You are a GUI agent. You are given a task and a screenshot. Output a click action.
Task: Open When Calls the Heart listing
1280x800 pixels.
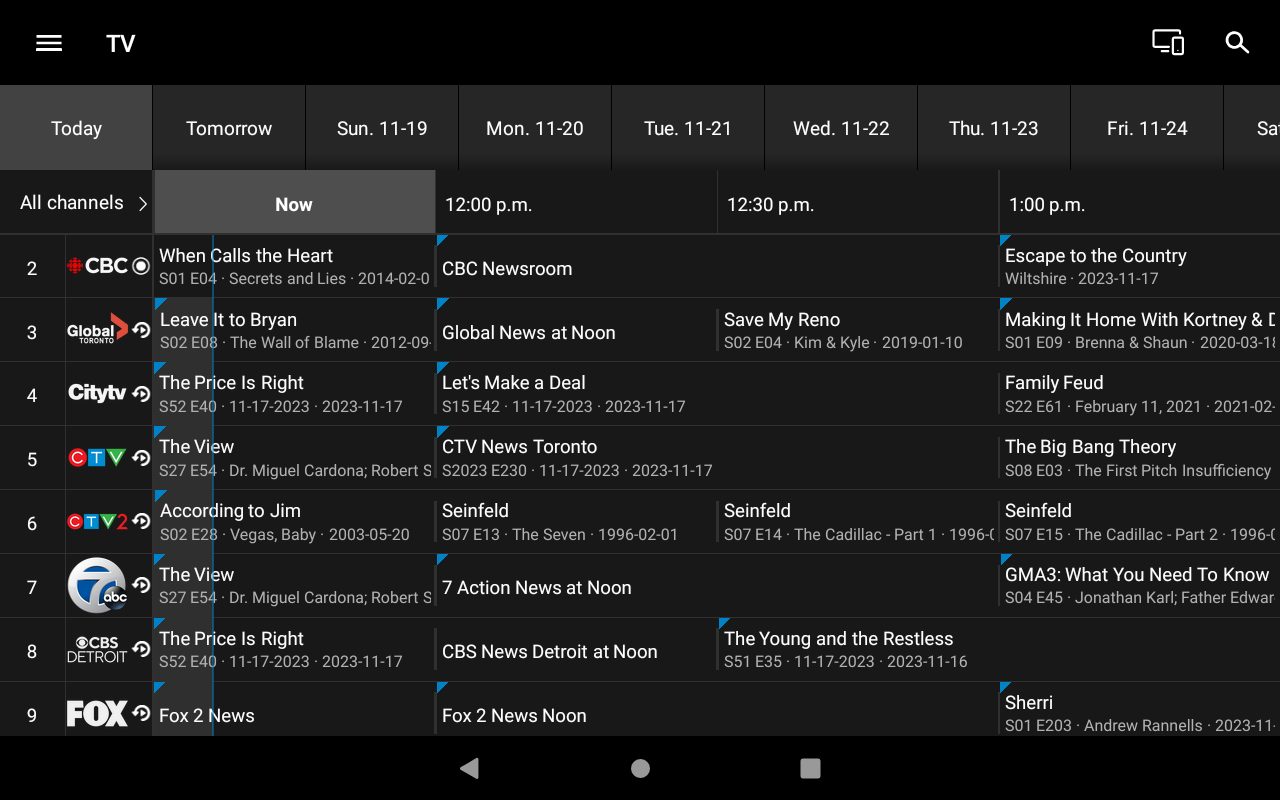pyautogui.click(x=294, y=266)
